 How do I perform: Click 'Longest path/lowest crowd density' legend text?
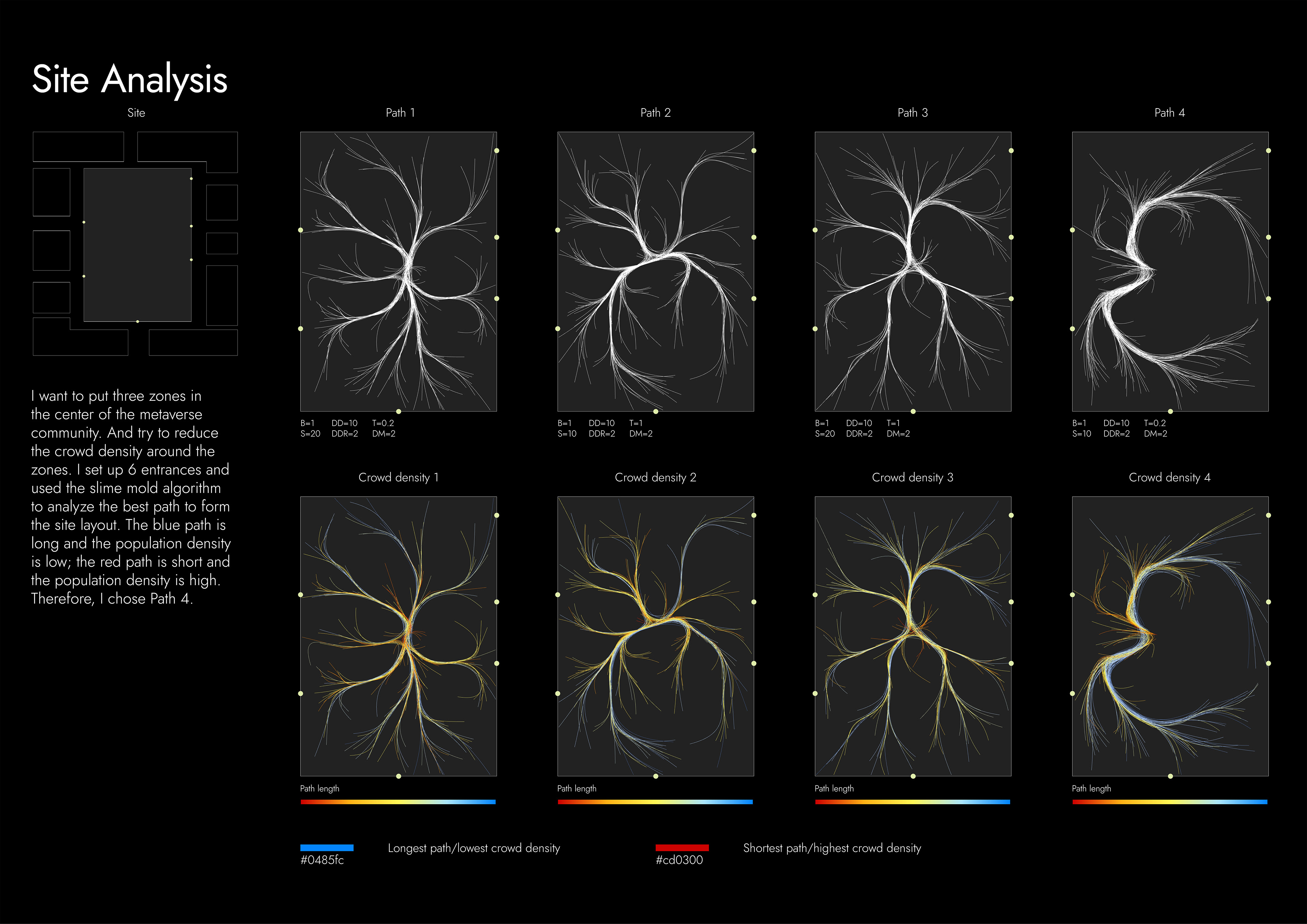point(473,848)
